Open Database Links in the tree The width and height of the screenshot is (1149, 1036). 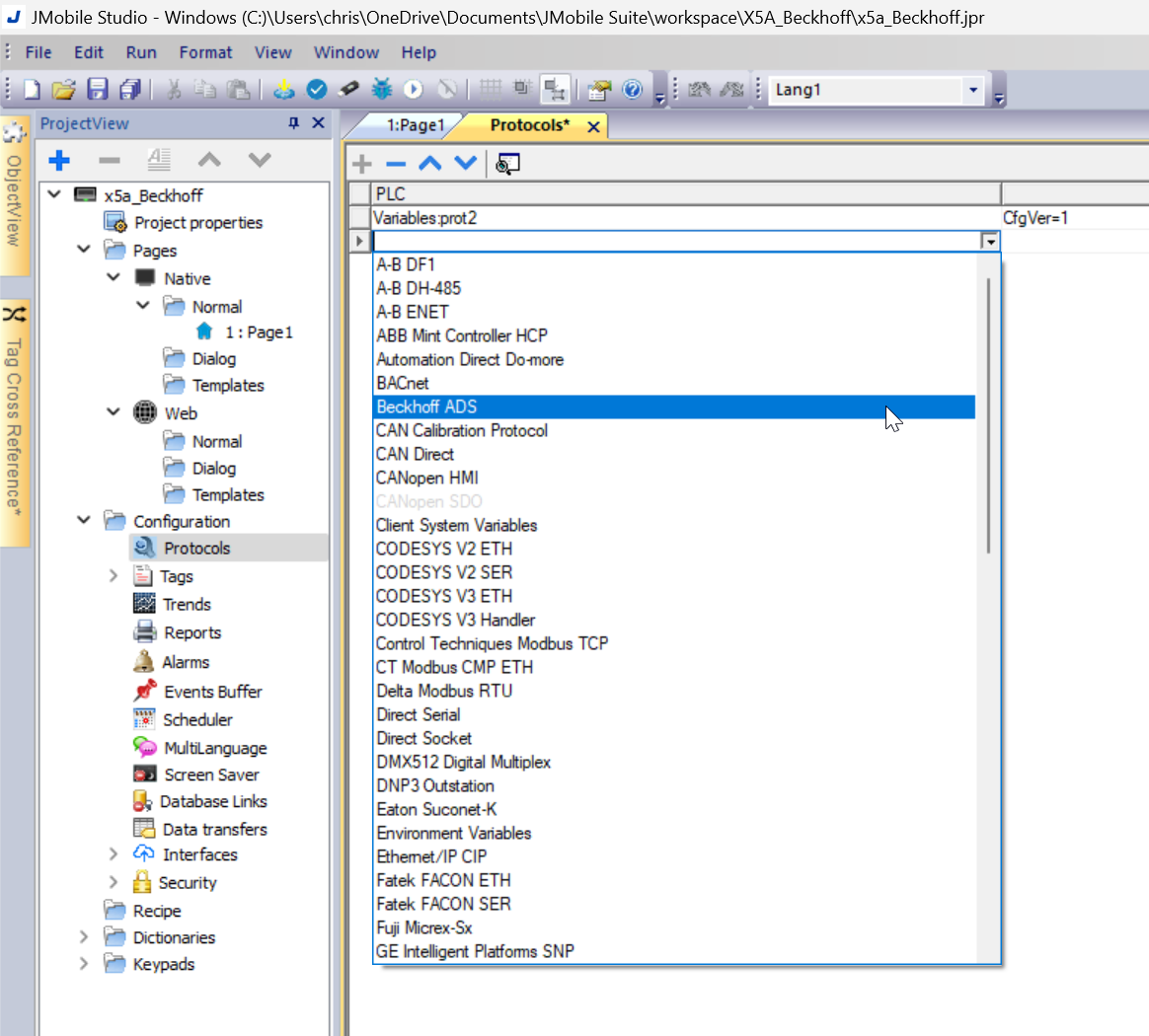click(x=213, y=801)
